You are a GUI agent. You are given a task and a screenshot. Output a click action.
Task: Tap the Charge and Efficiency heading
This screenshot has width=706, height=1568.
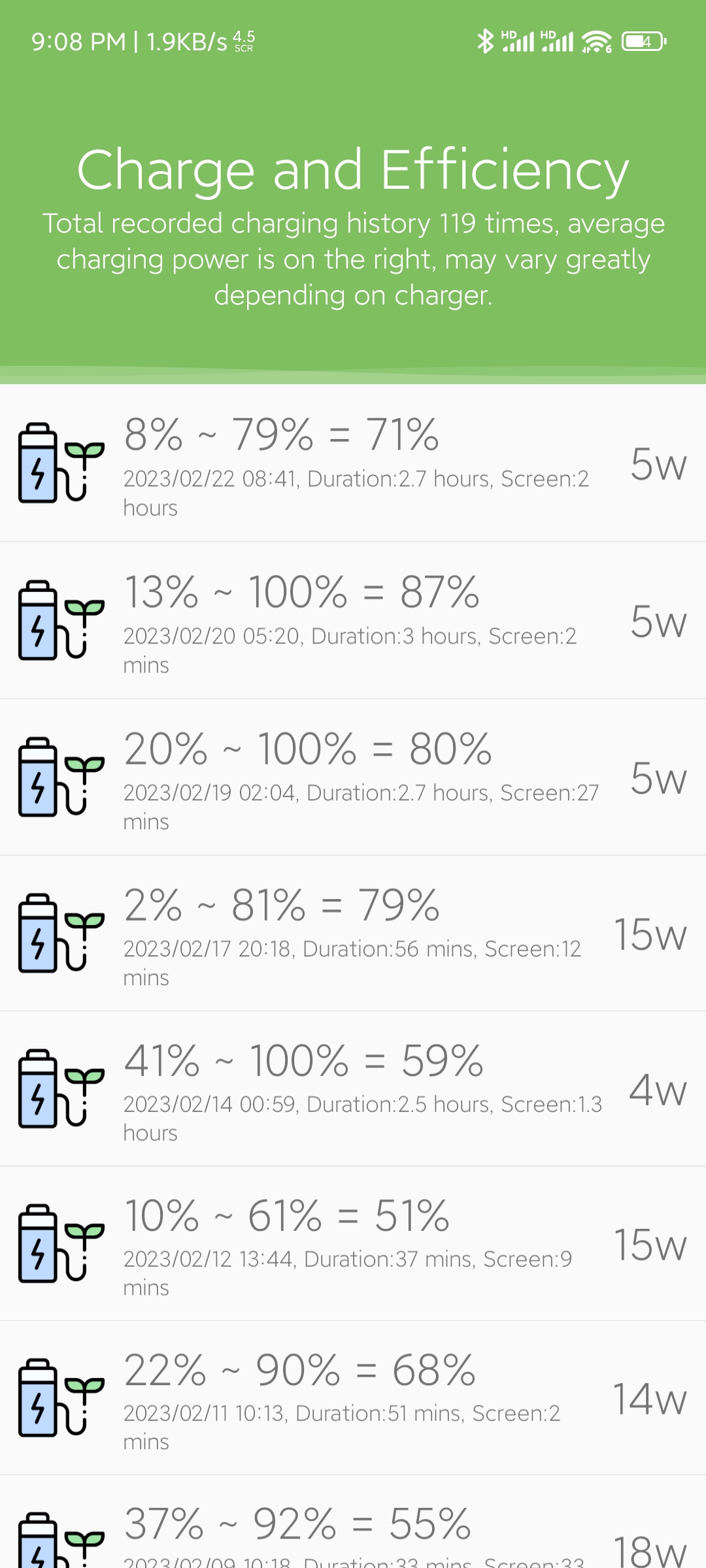pos(353,170)
